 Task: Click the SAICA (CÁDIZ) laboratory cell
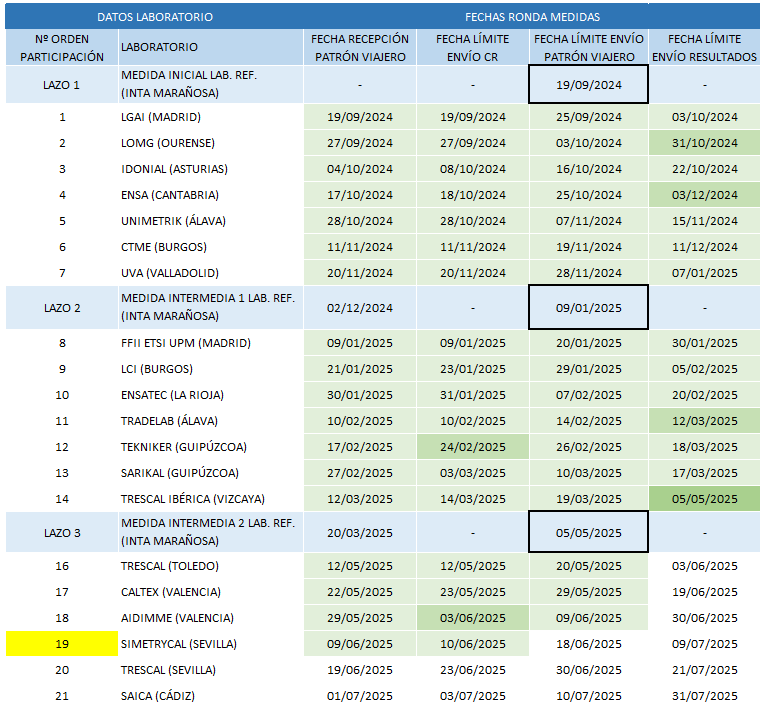[x=211, y=696]
